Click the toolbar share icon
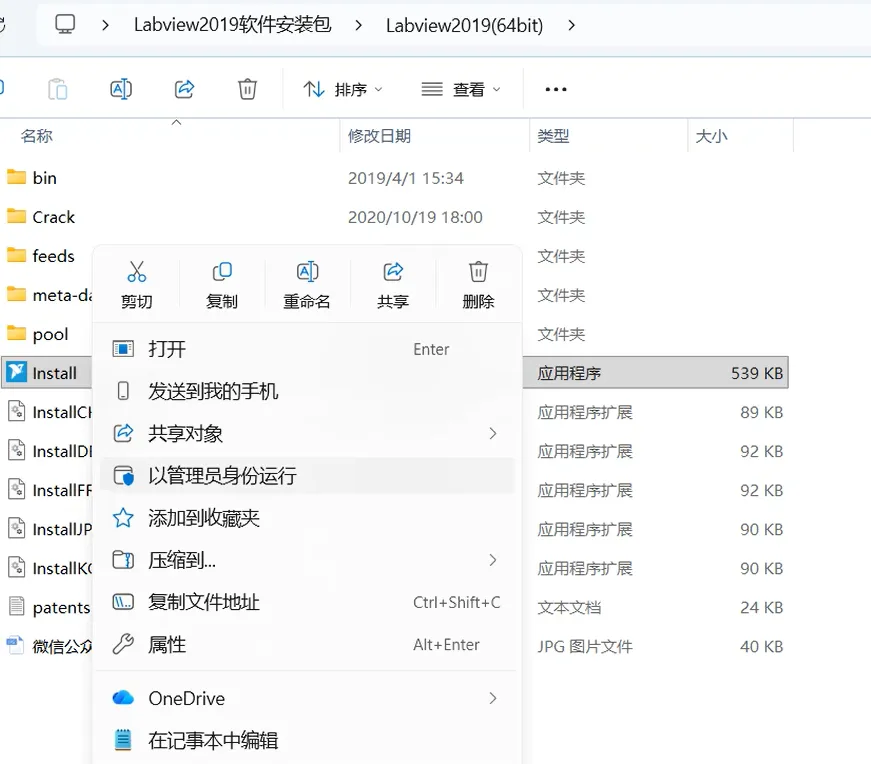Screen dimensions: 871x764 tap(184, 89)
